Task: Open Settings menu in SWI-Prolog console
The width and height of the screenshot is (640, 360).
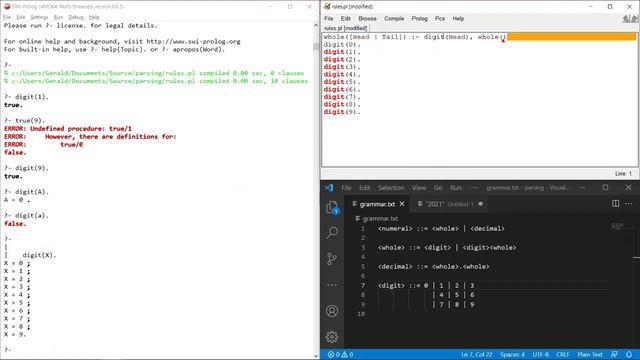Action: coord(39,17)
